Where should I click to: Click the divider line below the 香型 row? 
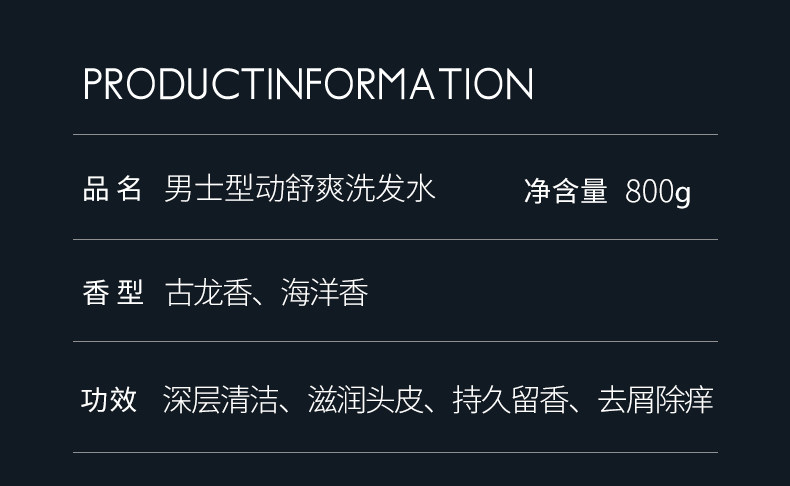pos(395,342)
